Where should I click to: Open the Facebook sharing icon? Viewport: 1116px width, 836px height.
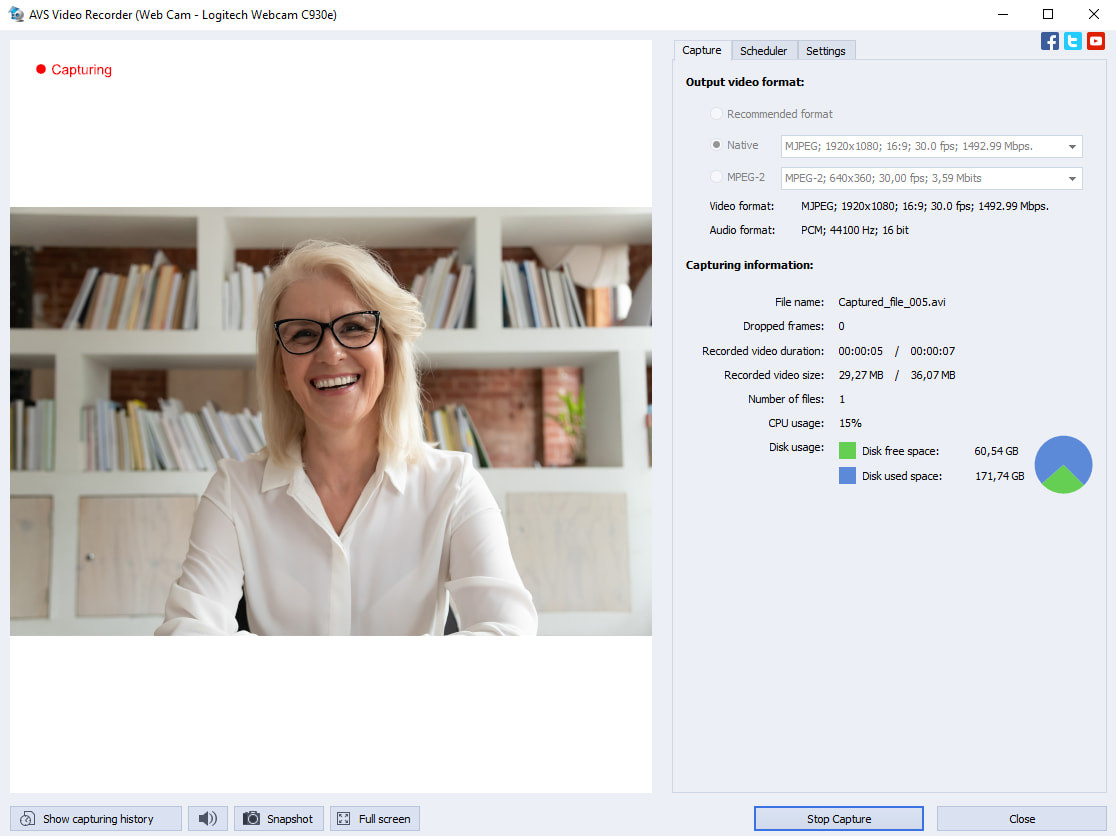(1049, 41)
